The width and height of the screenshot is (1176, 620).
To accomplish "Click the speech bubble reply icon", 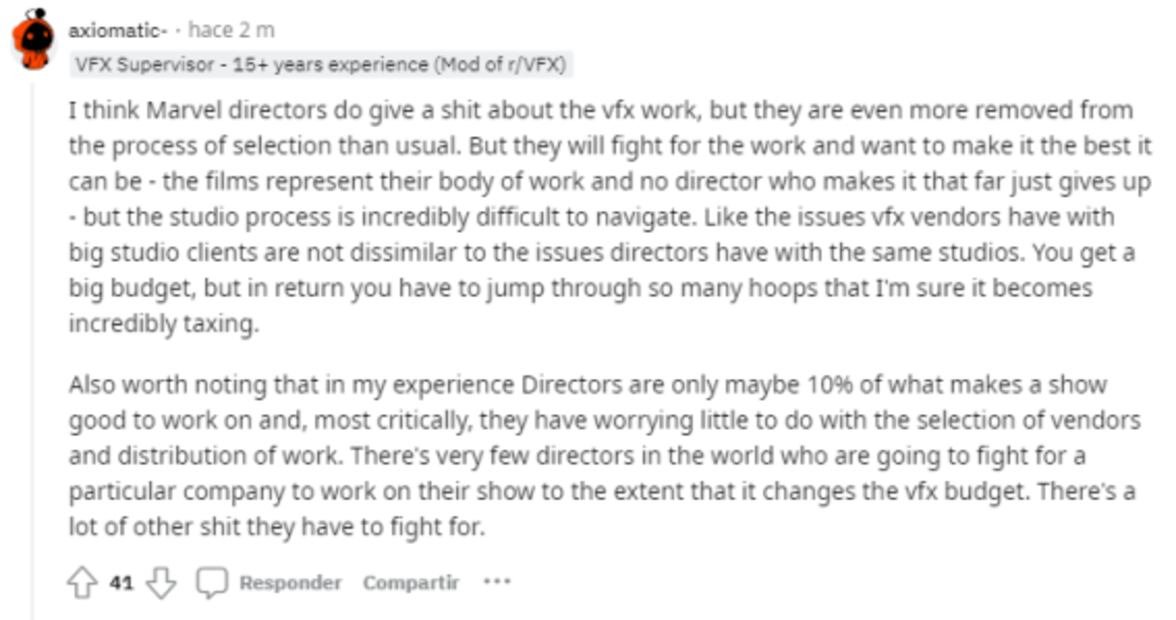I will pos(211,582).
